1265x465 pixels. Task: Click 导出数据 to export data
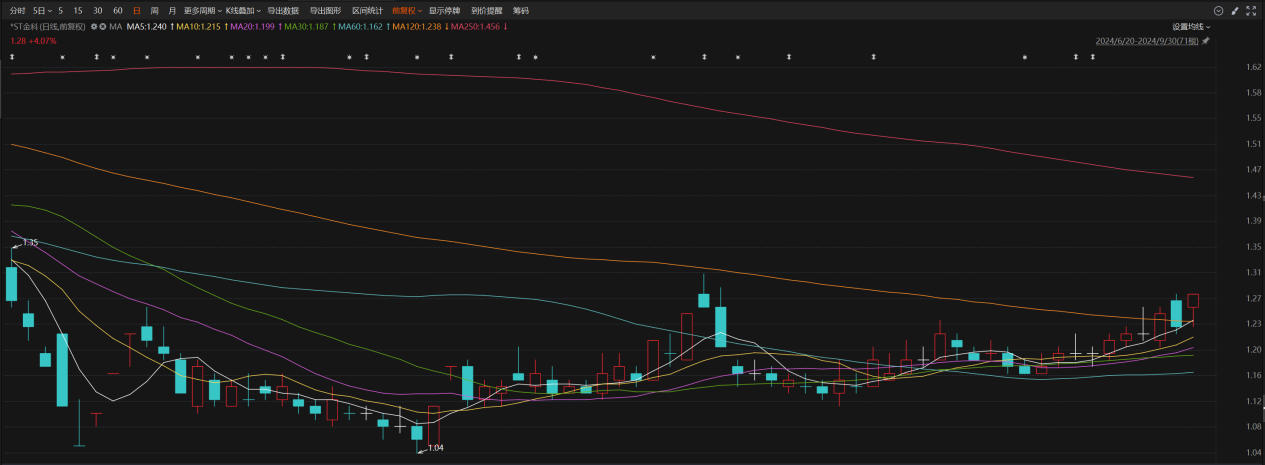(x=283, y=10)
